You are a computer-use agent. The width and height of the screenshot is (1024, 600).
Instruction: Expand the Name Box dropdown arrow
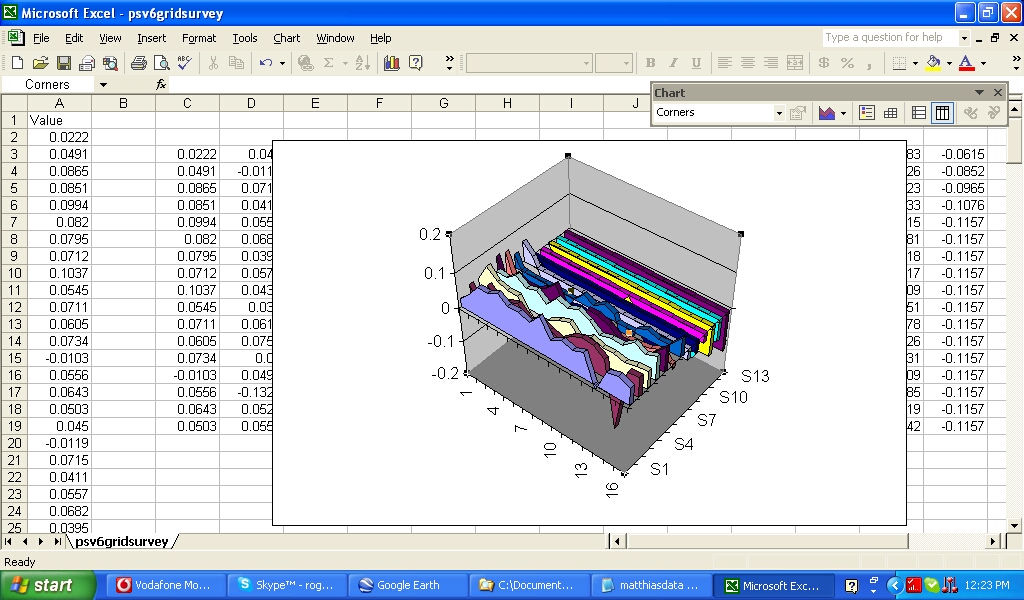pyautogui.click(x=103, y=85)
